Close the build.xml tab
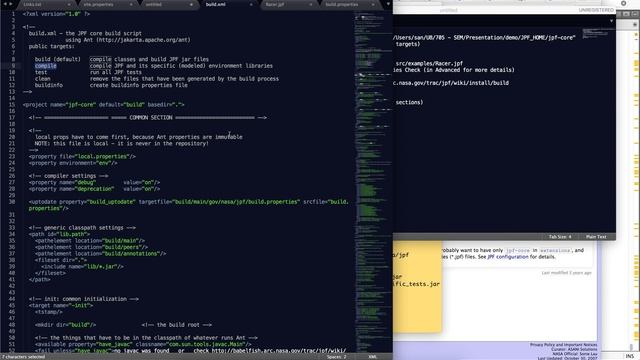640x360 pixels. [x=251, y=4]
